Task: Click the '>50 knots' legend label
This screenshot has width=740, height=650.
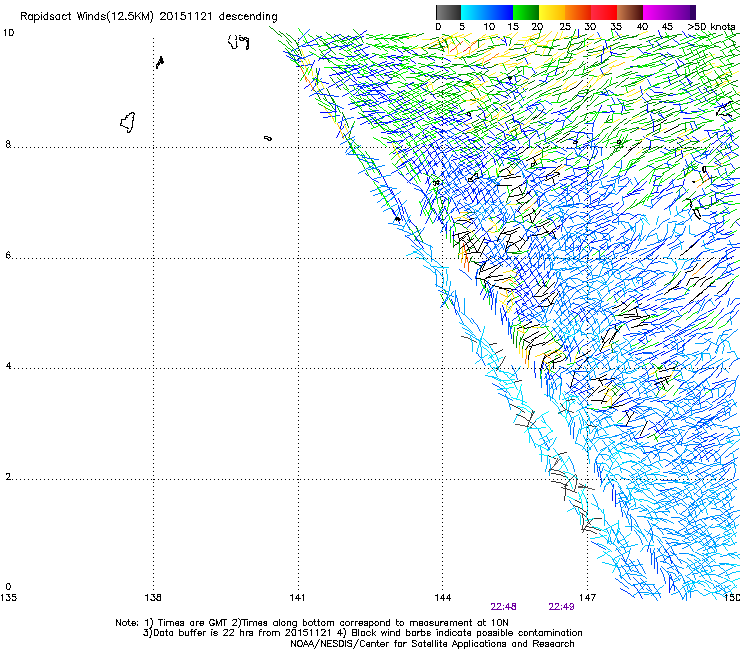Action: 711,26
